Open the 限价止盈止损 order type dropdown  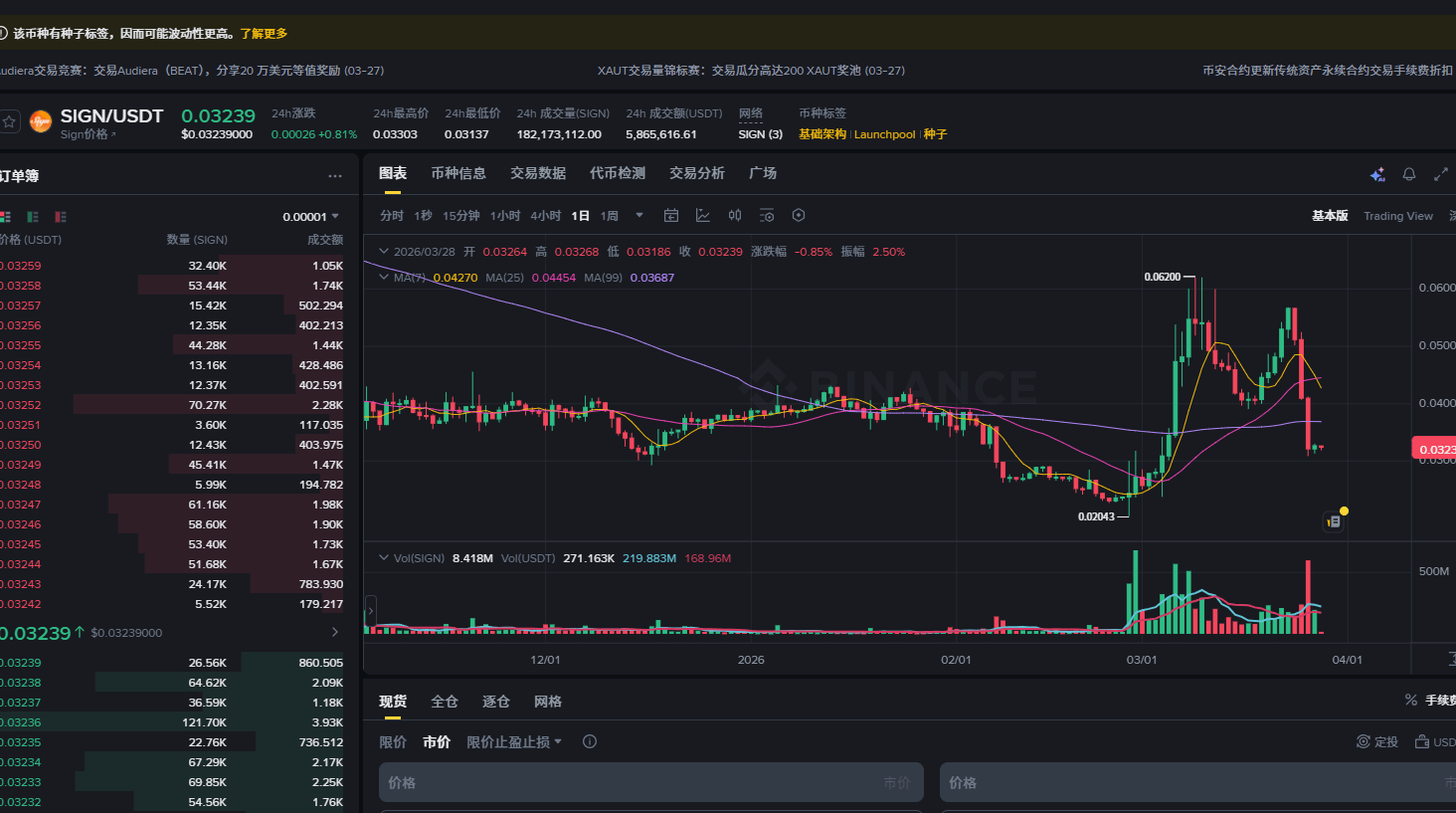[514, 741]
